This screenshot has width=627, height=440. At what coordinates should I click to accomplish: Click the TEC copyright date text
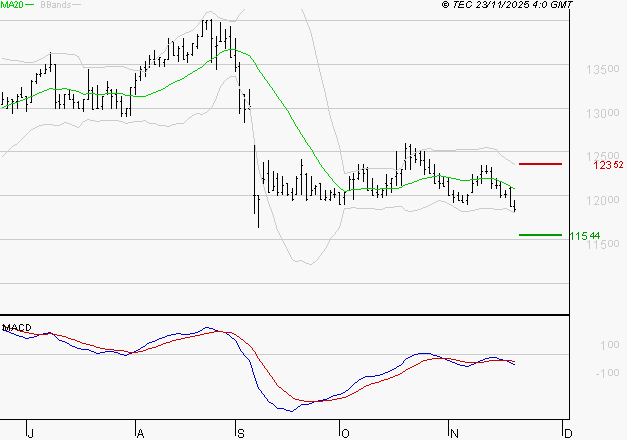pos(507,4)
